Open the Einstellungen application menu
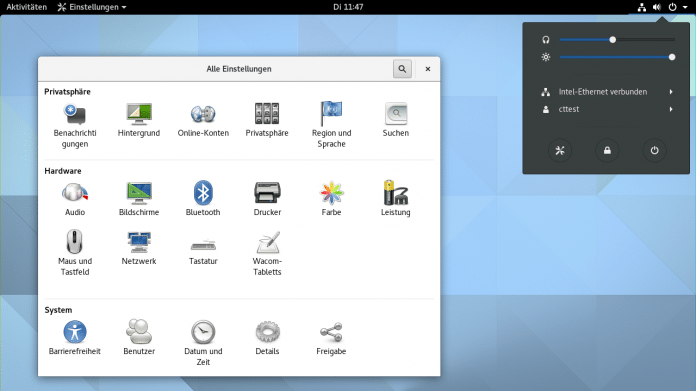 91,7
